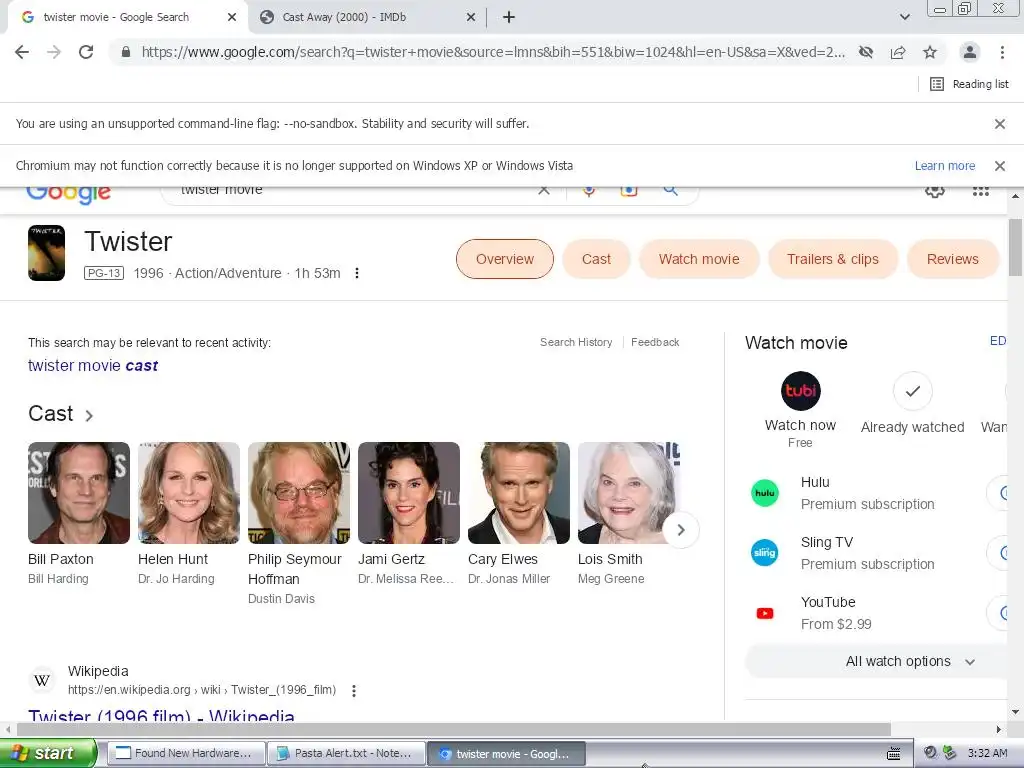1024x768 pixels.
Task: Click the browser forward arrow
Action: point(54,52)
